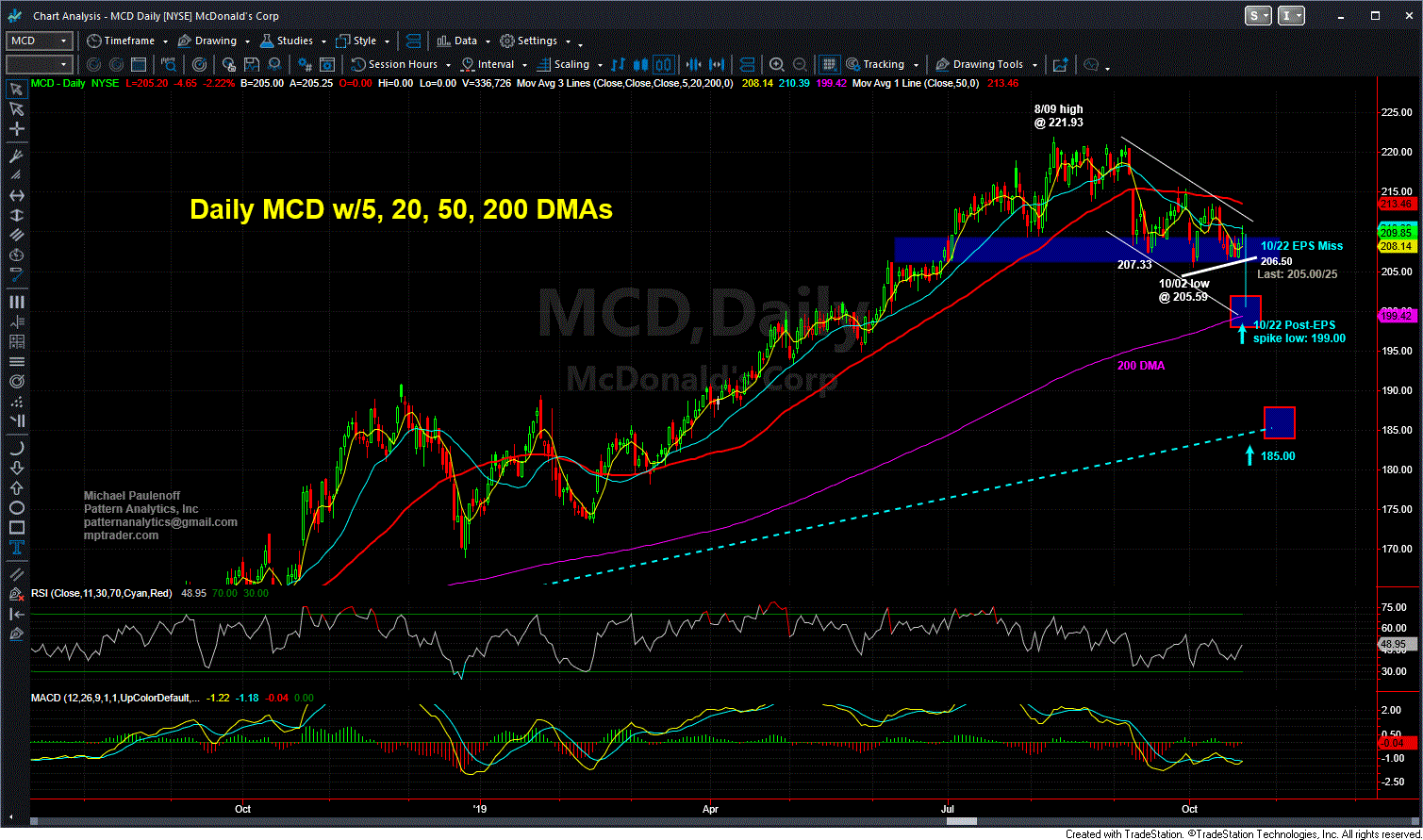Click the decrease bar spacing icon
The height and width of the screenshot is (840, 1423).
tap(692, 64)
